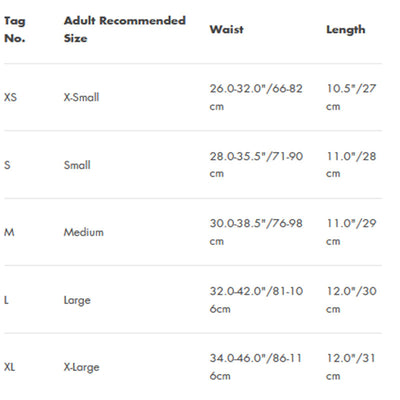Select the Medium size label
The image size is (400, 400).
[x=84, y=232]
